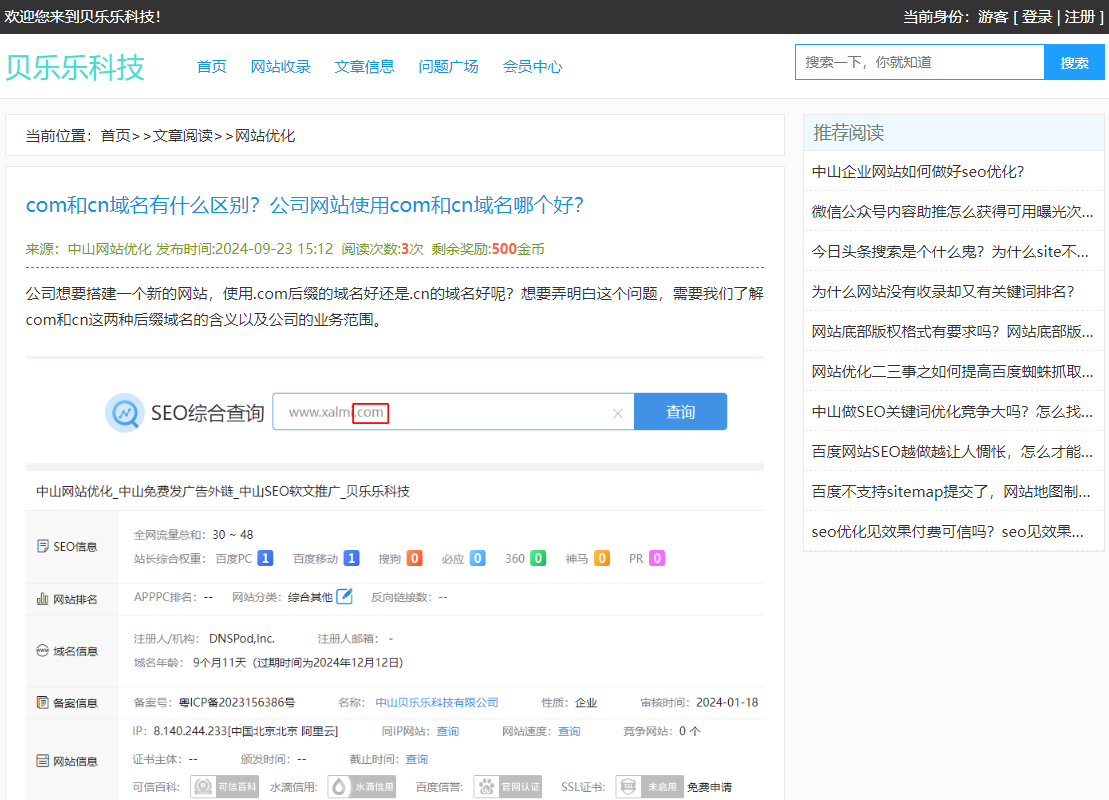Click 文章阅读 in the breadcrumb
The height and width of the screenshot is (800, 1109).
[x=182, y=135]
